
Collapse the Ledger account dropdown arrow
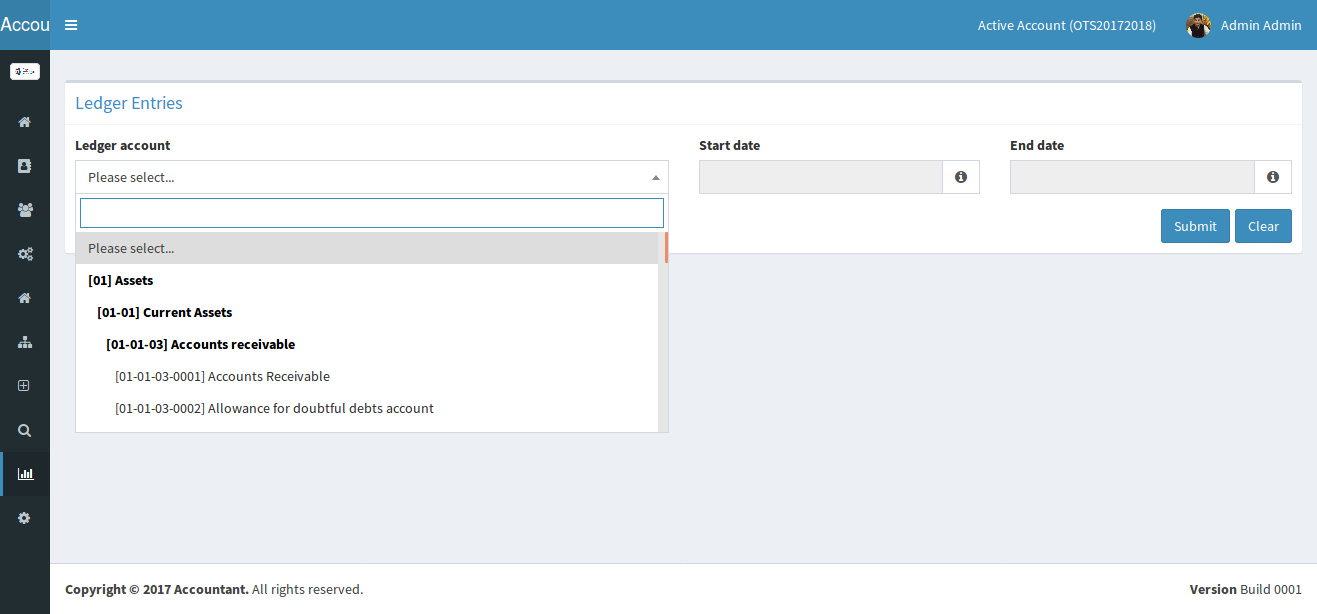(656, 178)
